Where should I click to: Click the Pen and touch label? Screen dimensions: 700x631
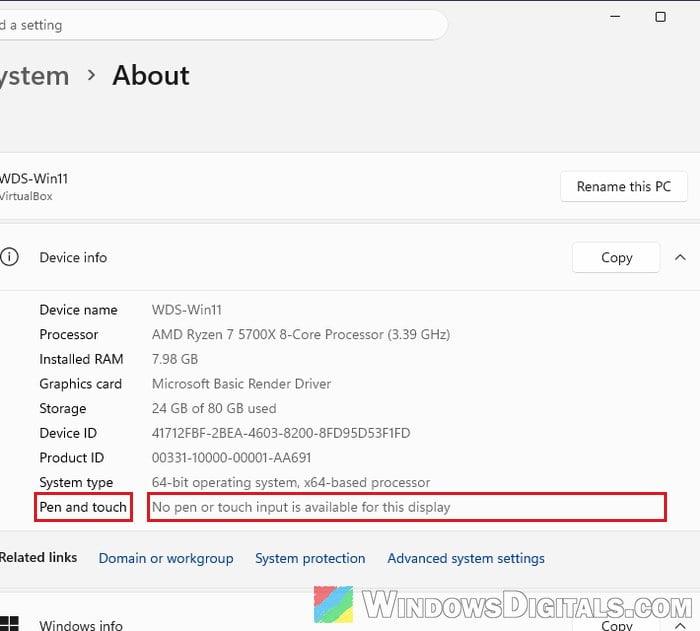[83, 507]
